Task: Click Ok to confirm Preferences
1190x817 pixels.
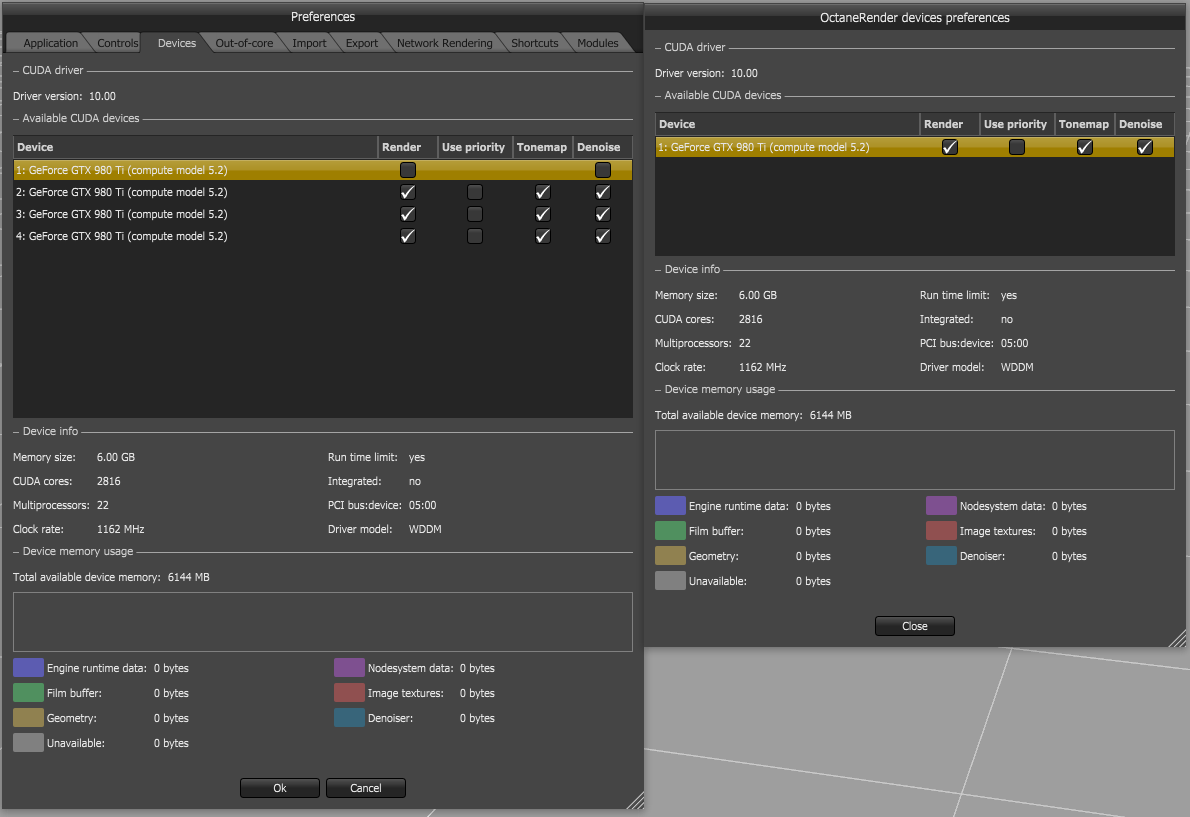Action: tap(279, 788)
